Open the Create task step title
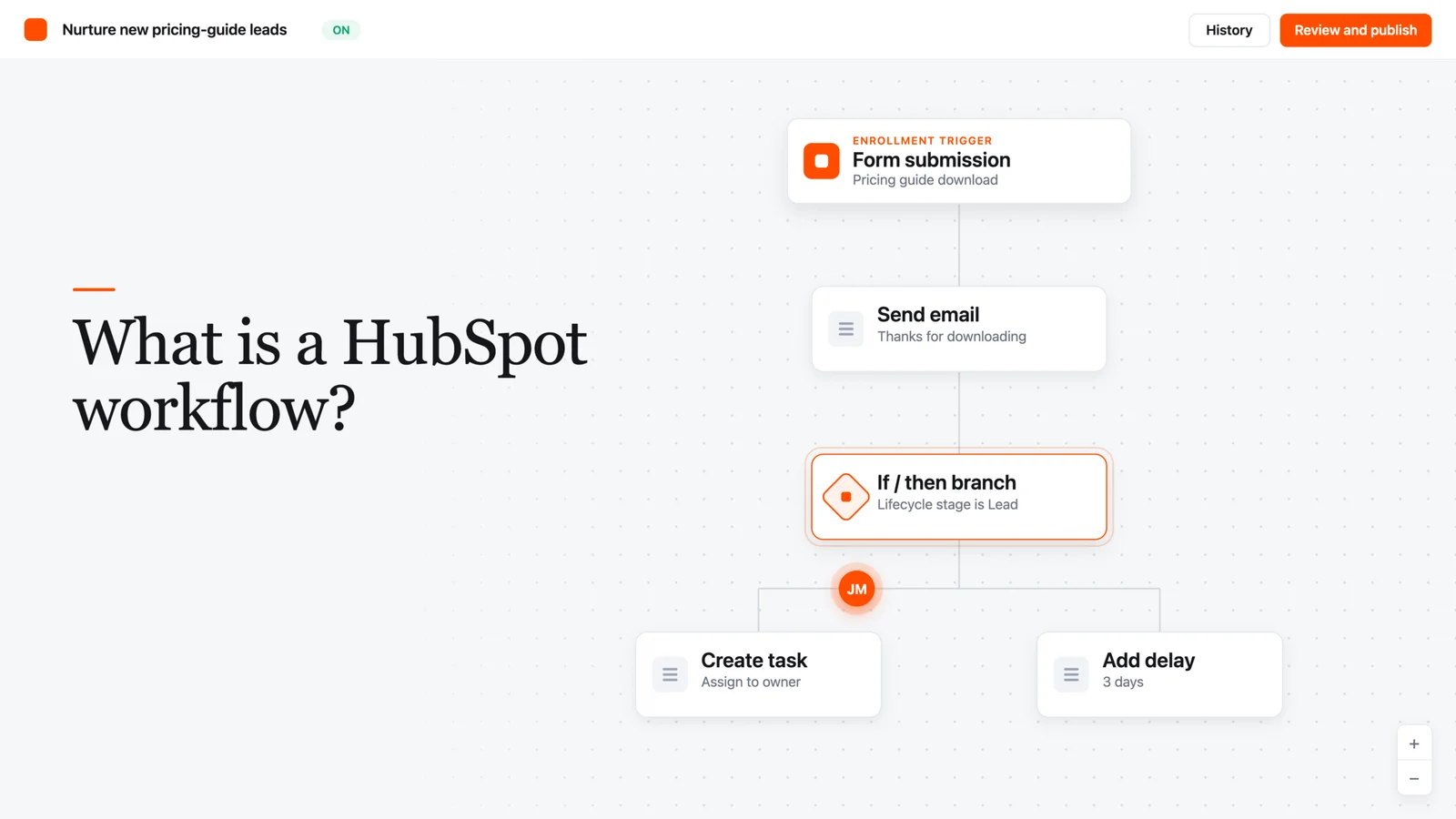 (x=754, y=661)
